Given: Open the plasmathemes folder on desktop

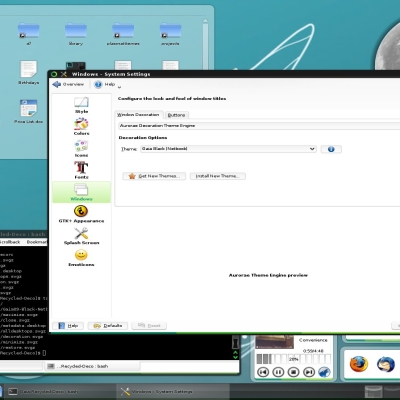Looking at the screenshot, I should coord(123,33).
